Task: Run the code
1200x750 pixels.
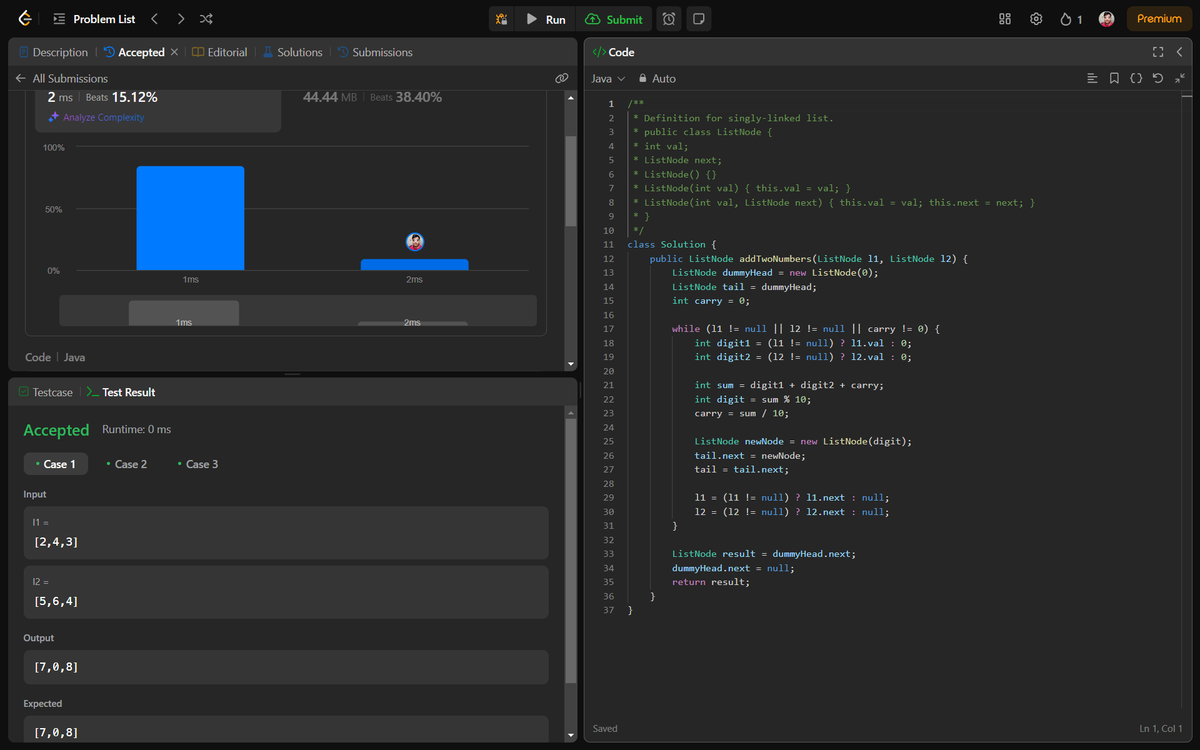Action: point(547,19)
